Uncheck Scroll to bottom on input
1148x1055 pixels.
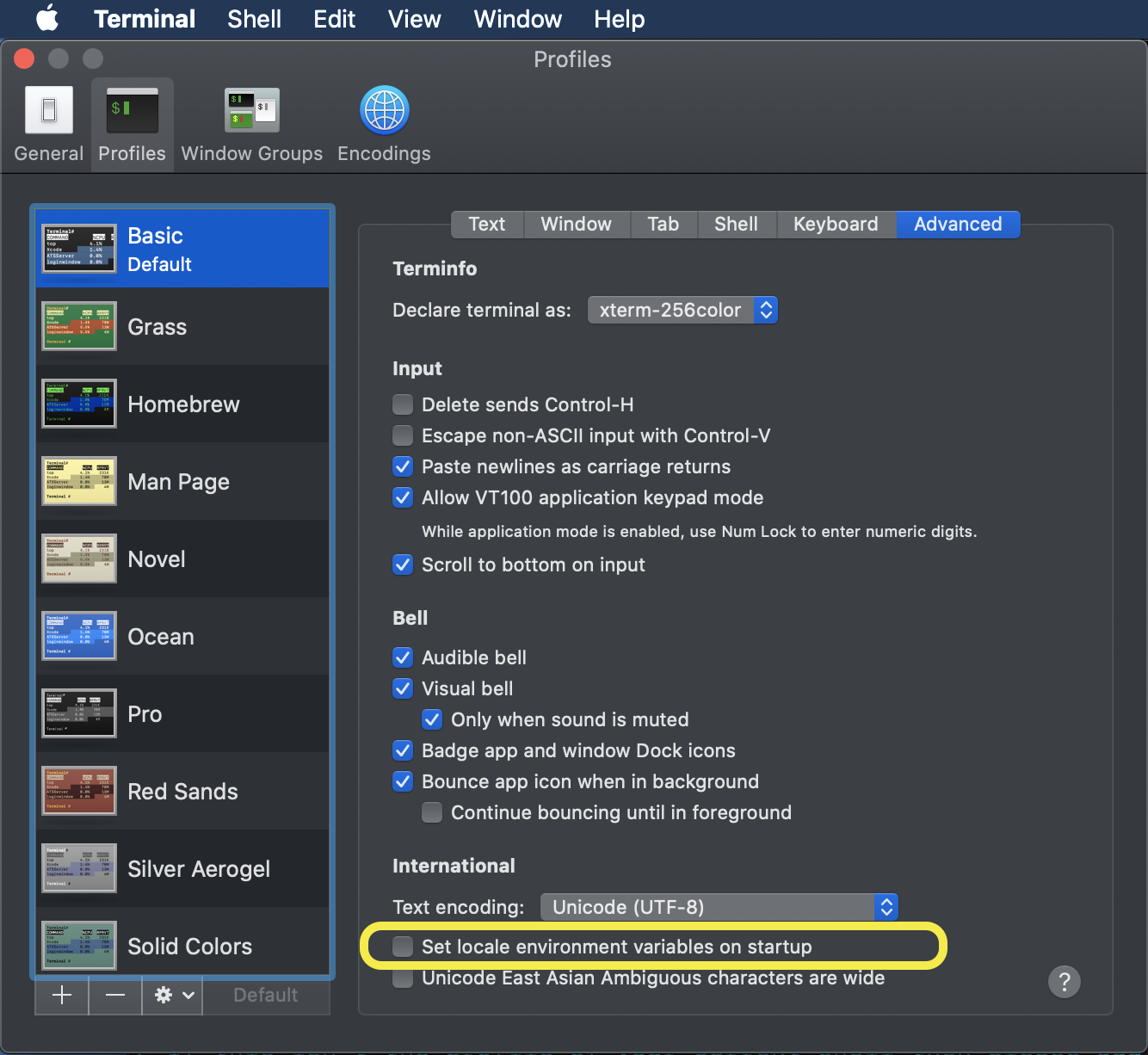click(x=403, y=565)
